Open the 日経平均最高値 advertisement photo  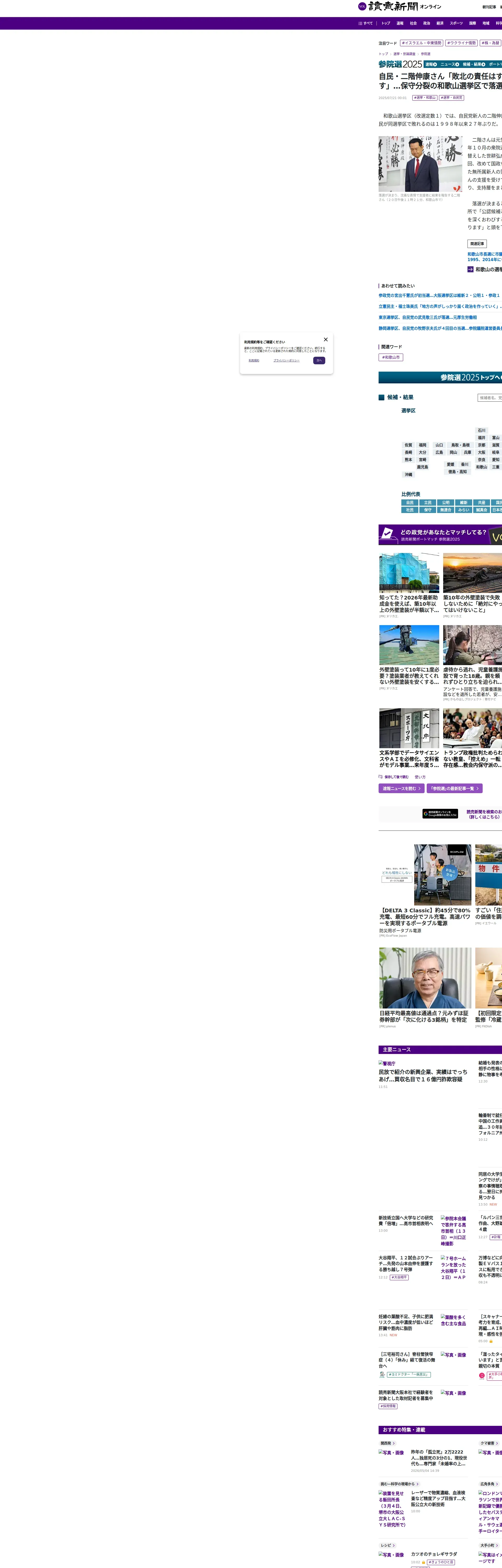(x=425, y=978)
